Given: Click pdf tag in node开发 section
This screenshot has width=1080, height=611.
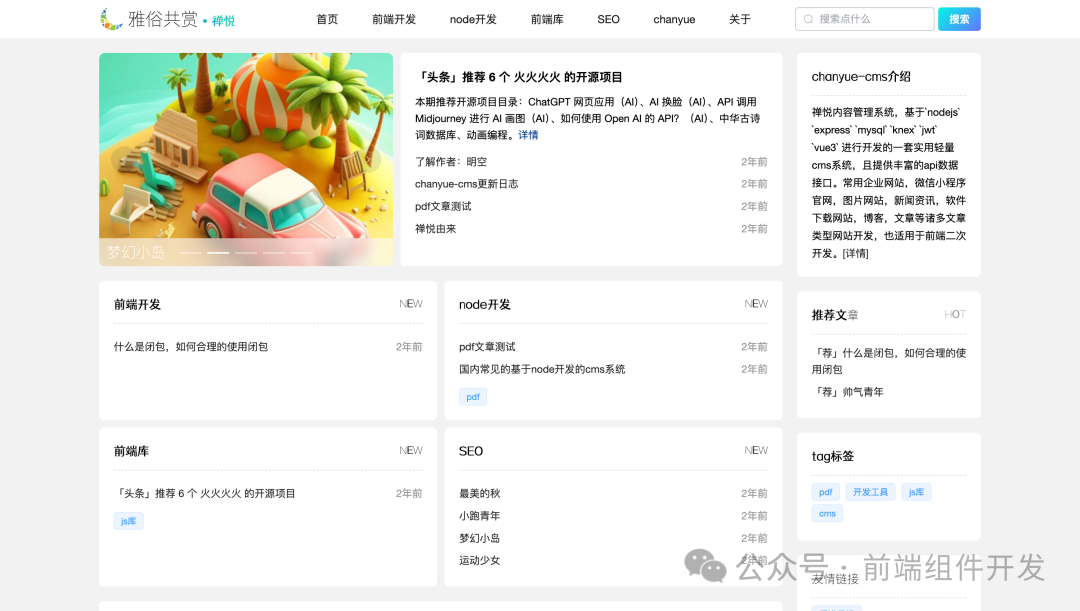Looking at the screenshot, I should click(x=472, y=397).
